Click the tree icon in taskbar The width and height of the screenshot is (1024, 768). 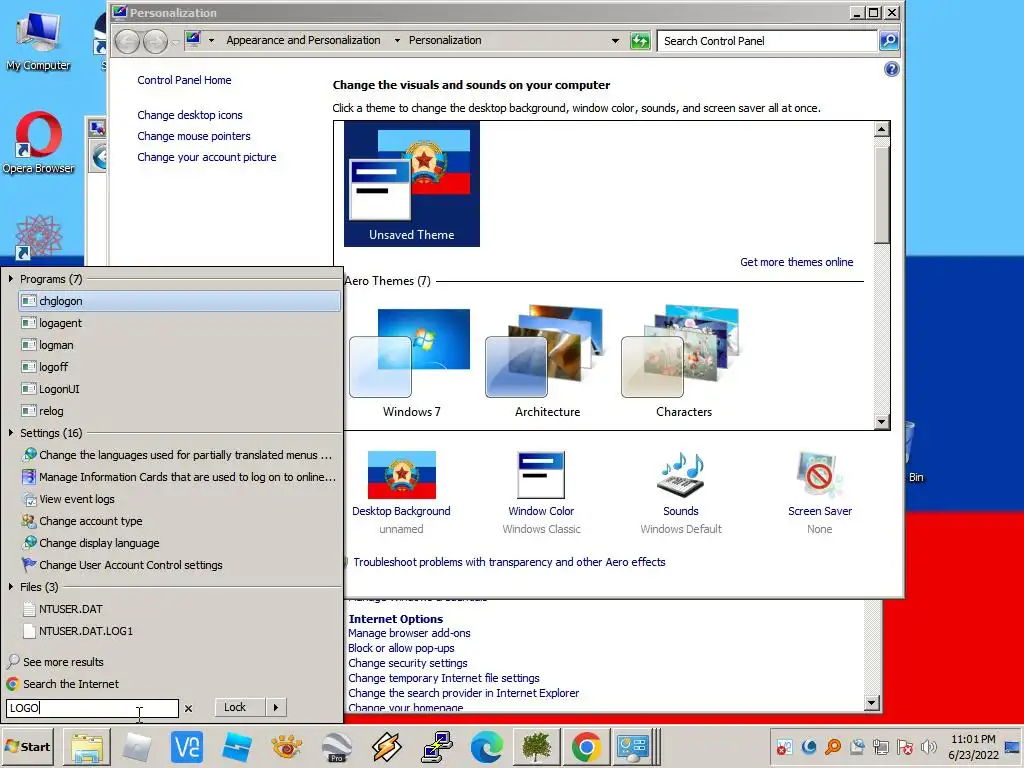click(536, 746)
